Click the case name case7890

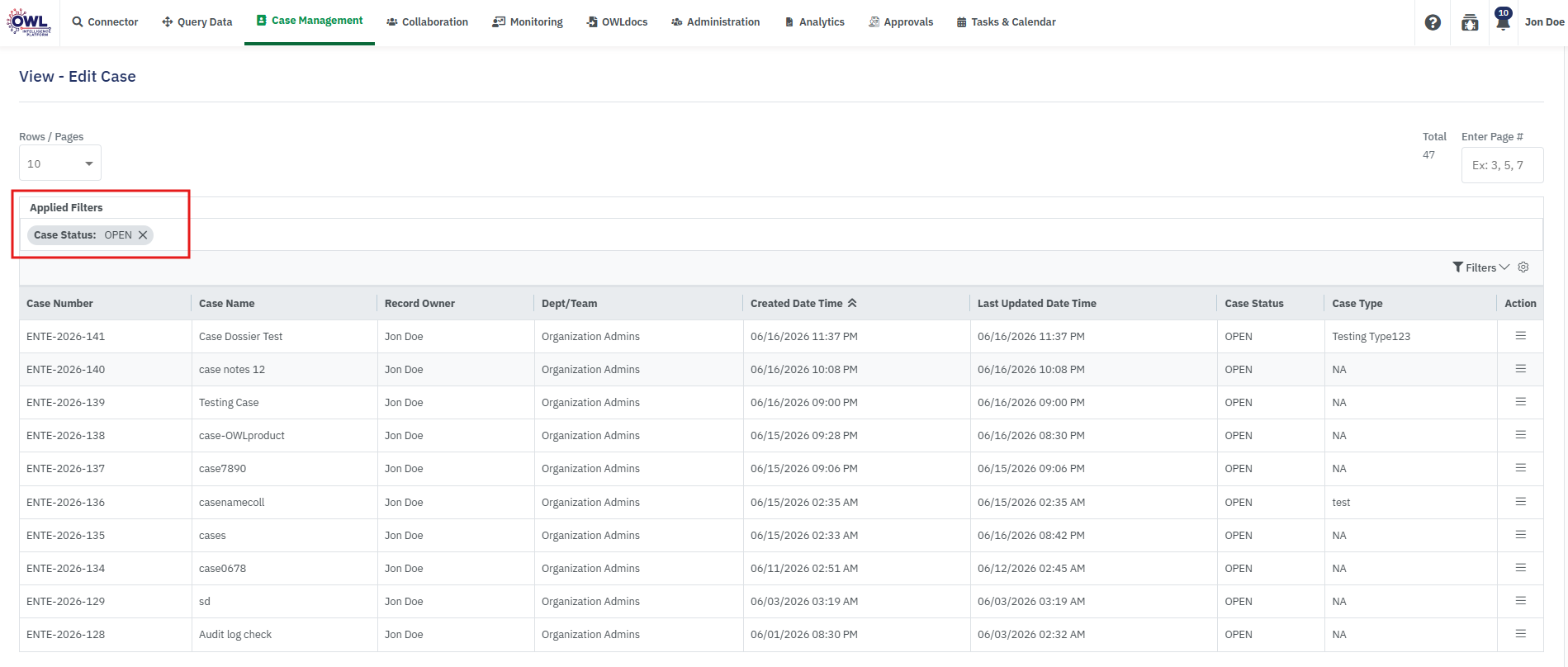coord(222,469)
